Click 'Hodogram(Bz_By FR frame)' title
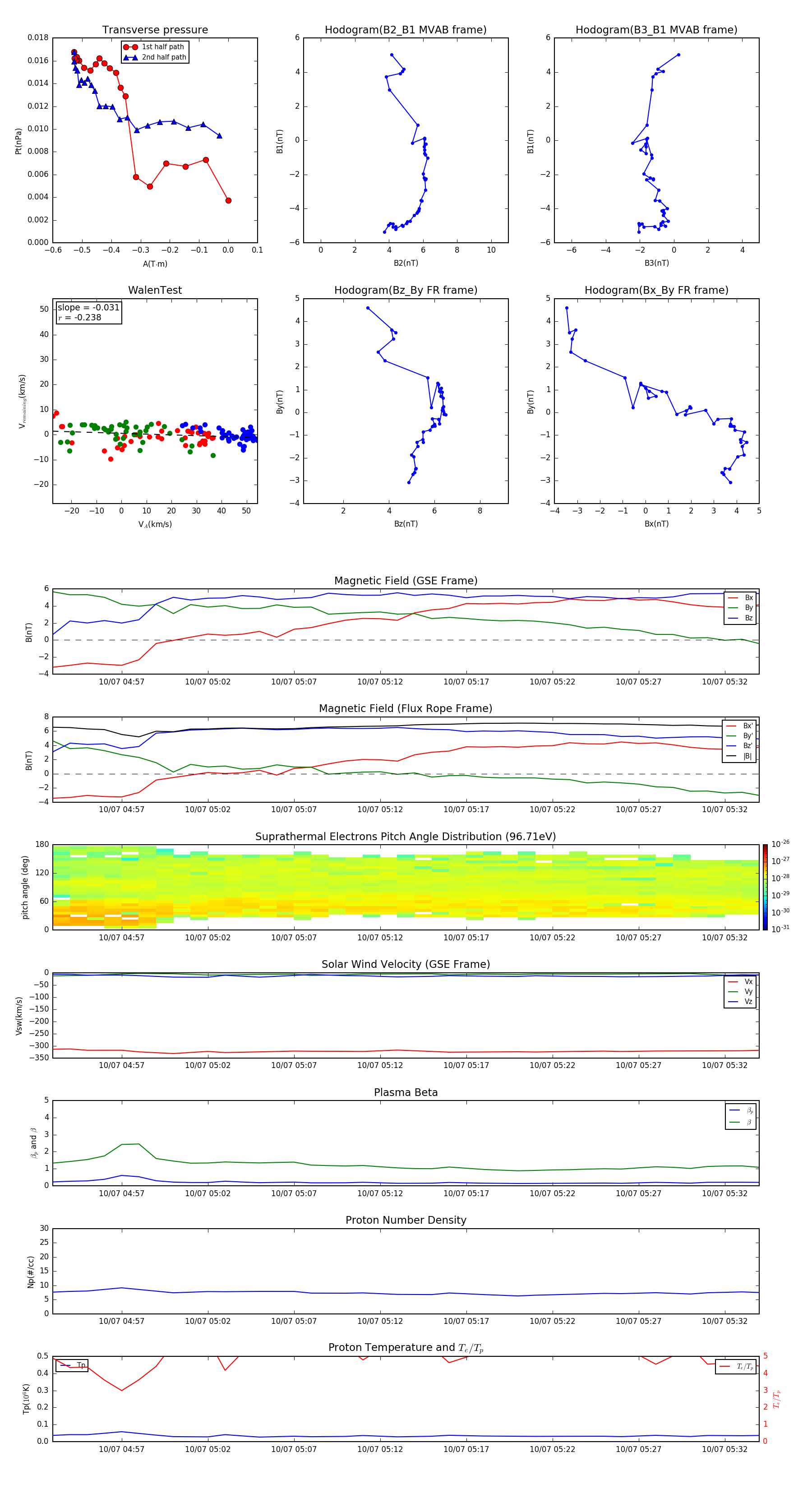Viewport: 812px width, 1489px height. click(406, 290)
